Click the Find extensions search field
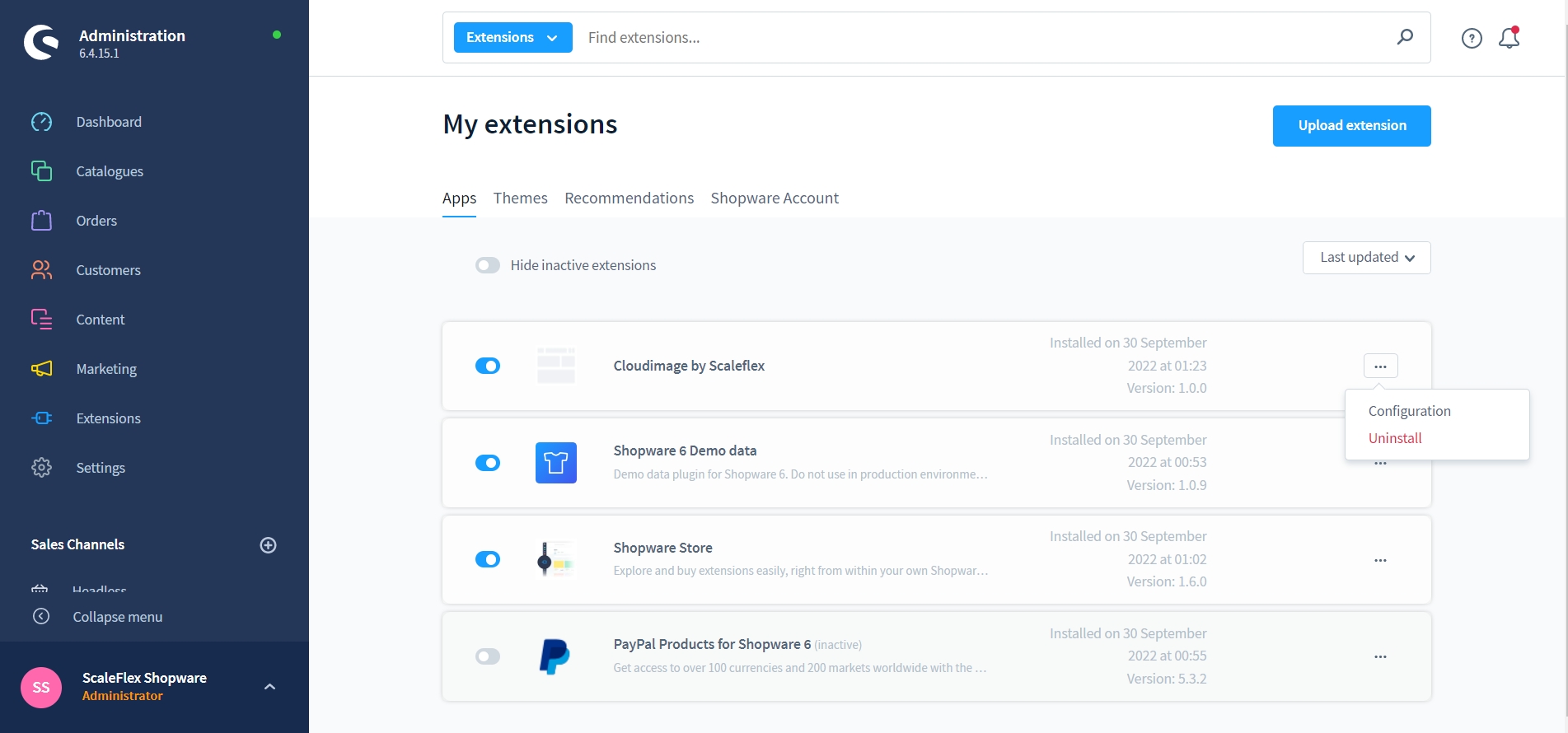This screenshot has width=1568, height=733. (981, 38)
